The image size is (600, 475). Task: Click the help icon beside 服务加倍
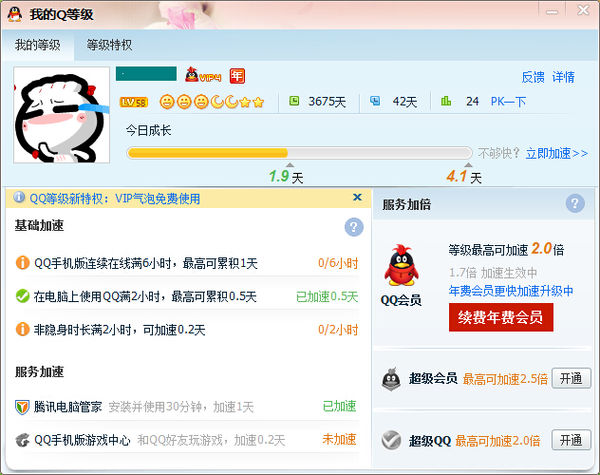(574, 204)
